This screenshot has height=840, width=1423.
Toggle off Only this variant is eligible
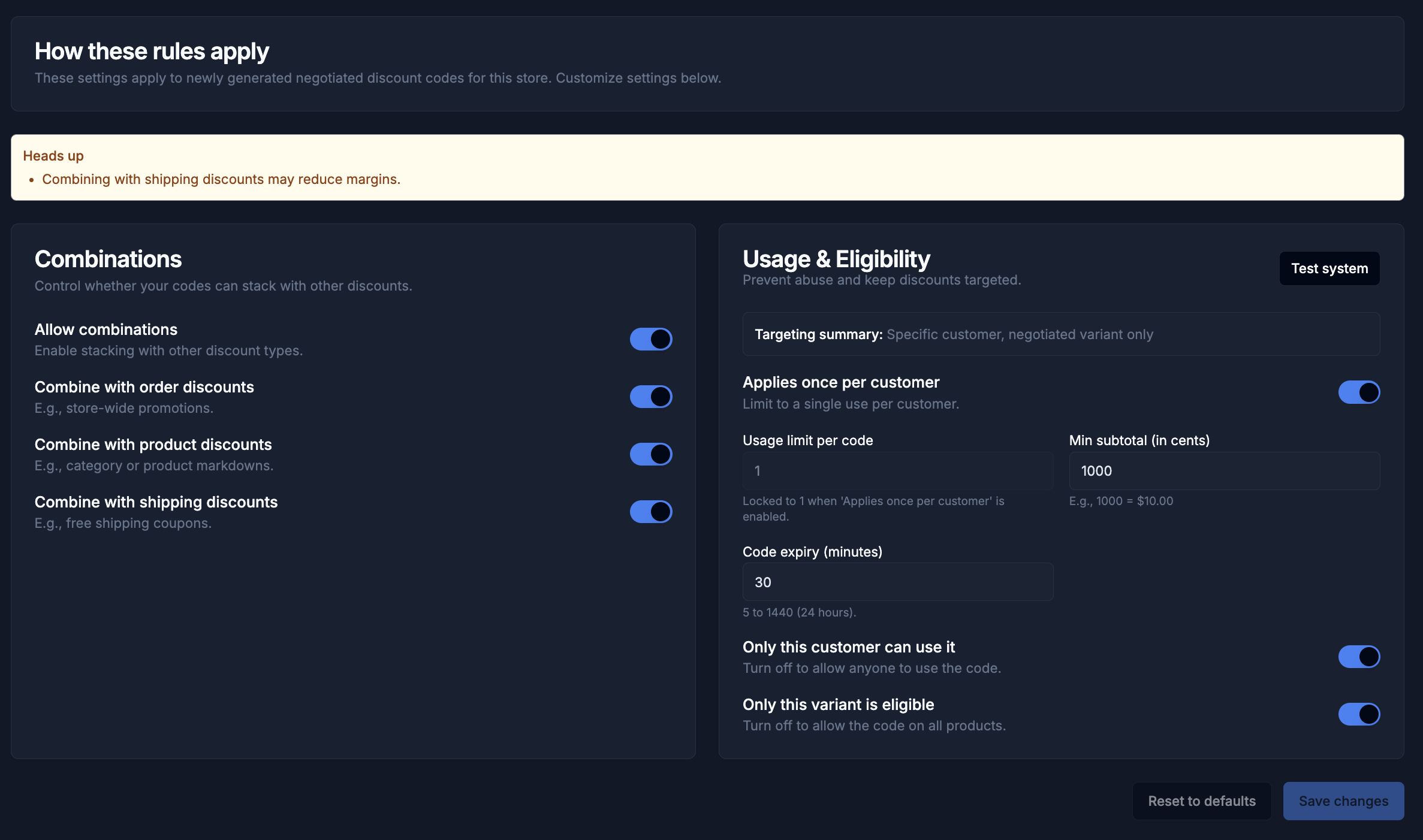pos(1359,714)
